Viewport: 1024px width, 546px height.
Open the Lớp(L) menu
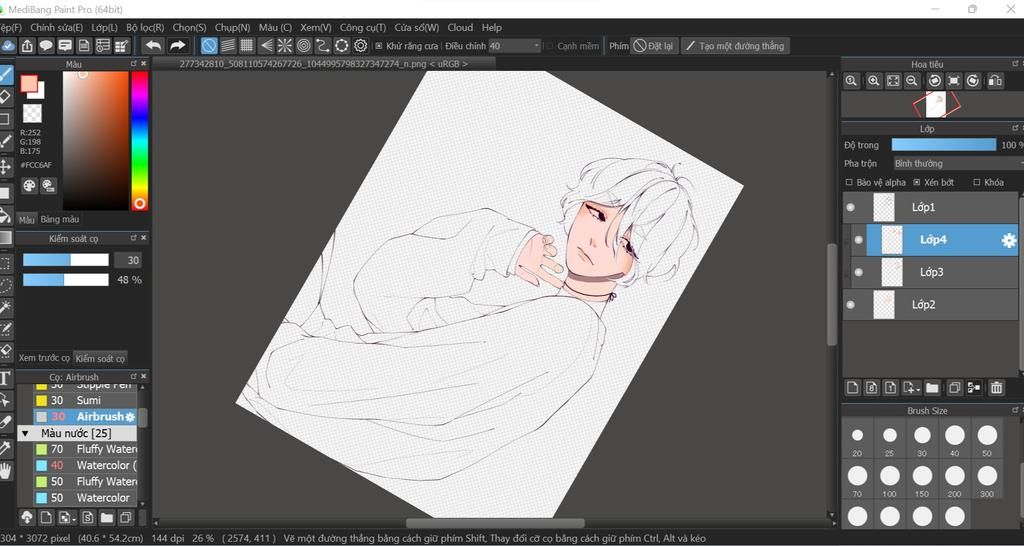pos(104,27)
